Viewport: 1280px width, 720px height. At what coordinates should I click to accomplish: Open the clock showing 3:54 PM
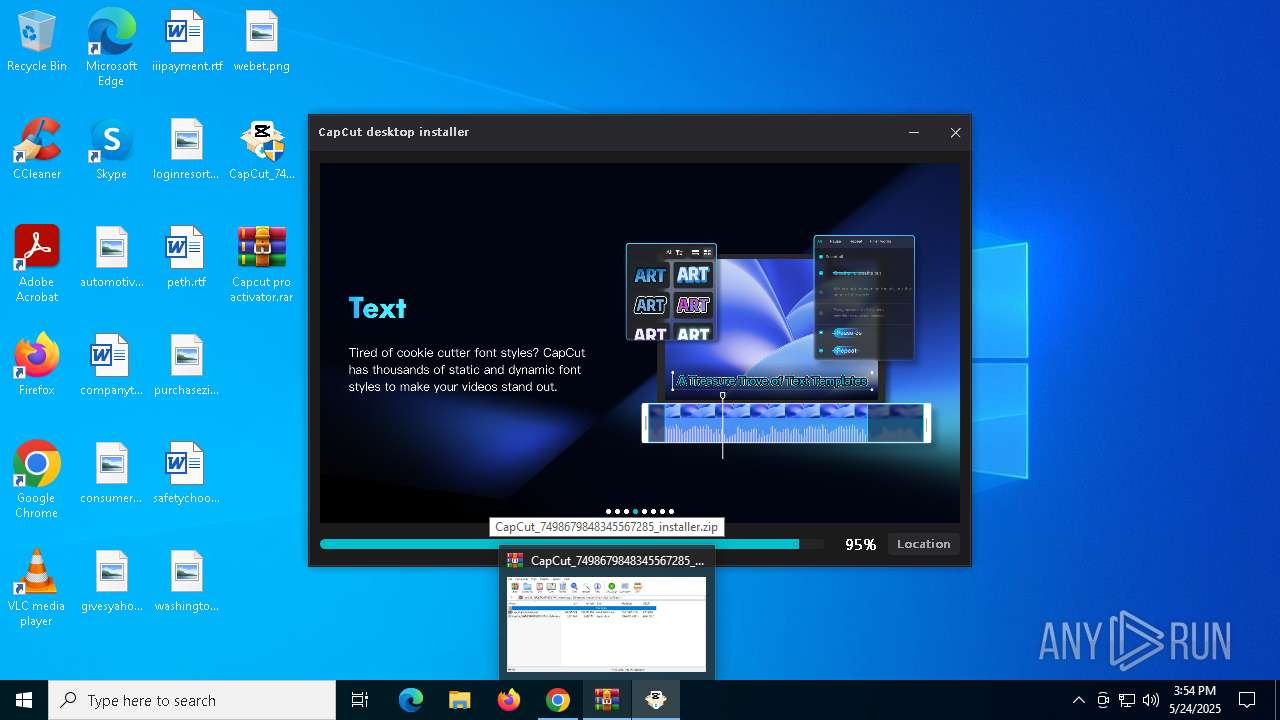pyautogui.click(x=1196, y=700)
